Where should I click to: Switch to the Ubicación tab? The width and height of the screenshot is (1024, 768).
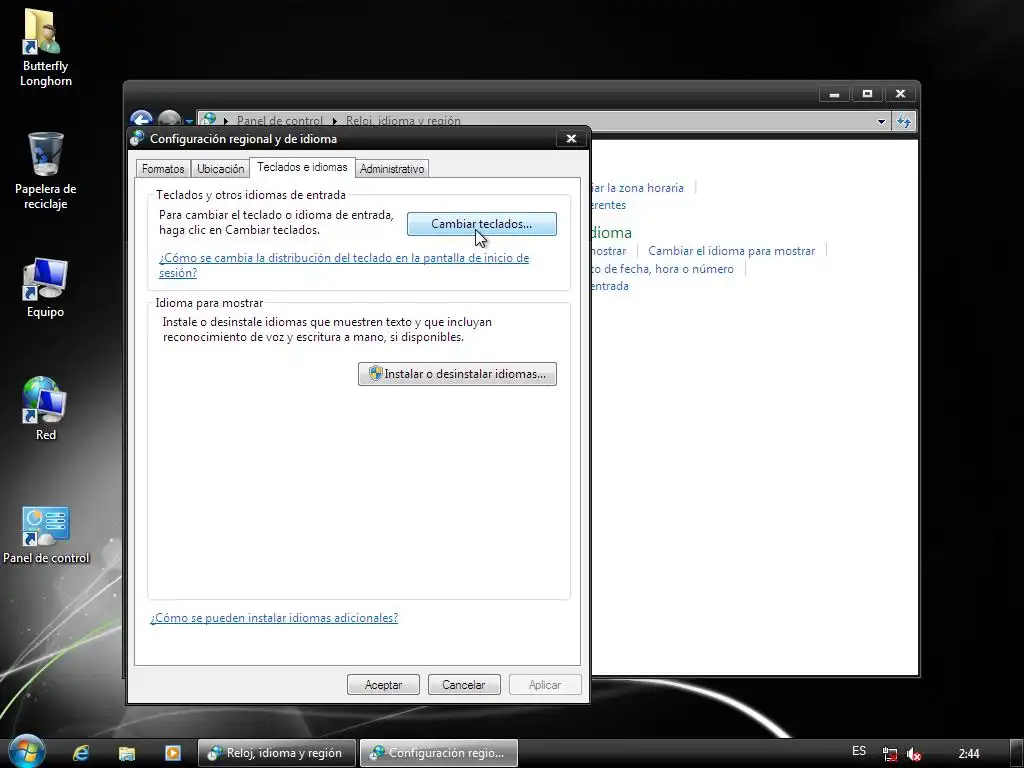pos(221,168)
